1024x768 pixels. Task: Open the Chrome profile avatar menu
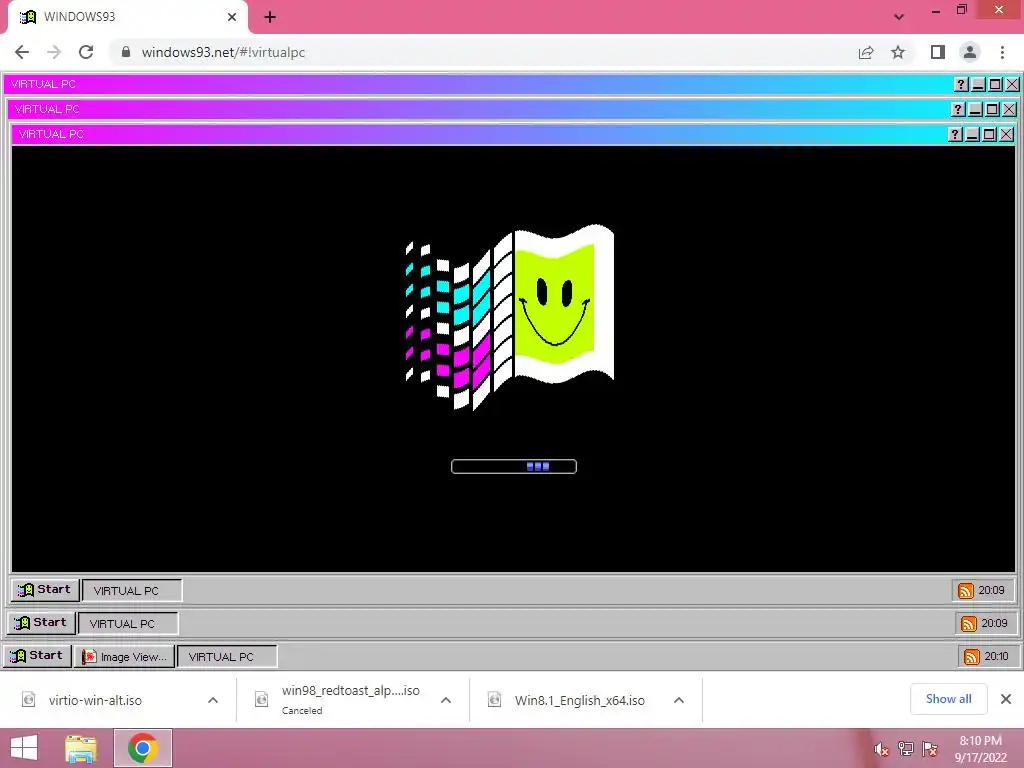(x=970, y=52)
